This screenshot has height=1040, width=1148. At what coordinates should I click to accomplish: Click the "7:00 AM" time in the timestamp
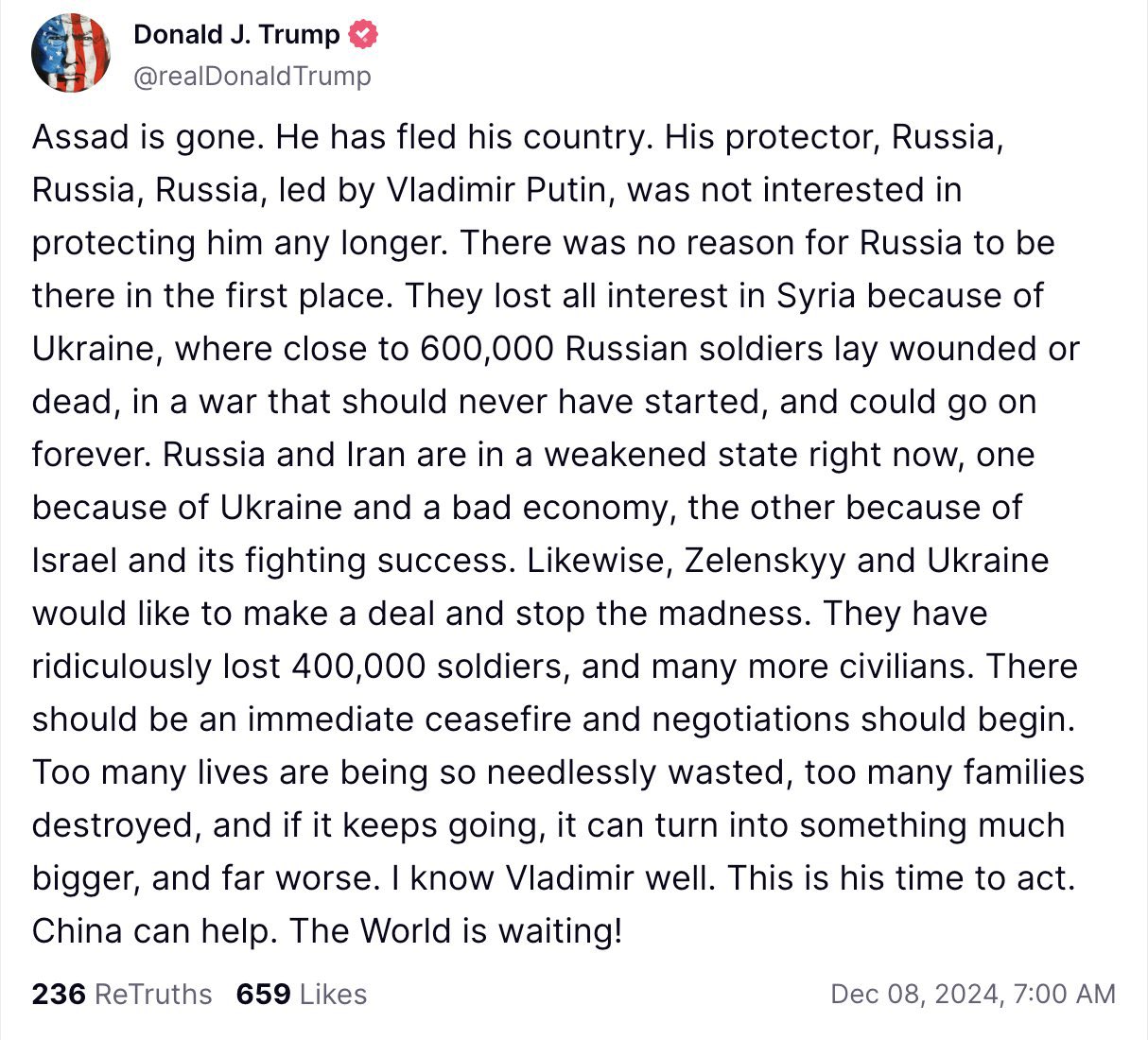click(x=1064, y=994)
